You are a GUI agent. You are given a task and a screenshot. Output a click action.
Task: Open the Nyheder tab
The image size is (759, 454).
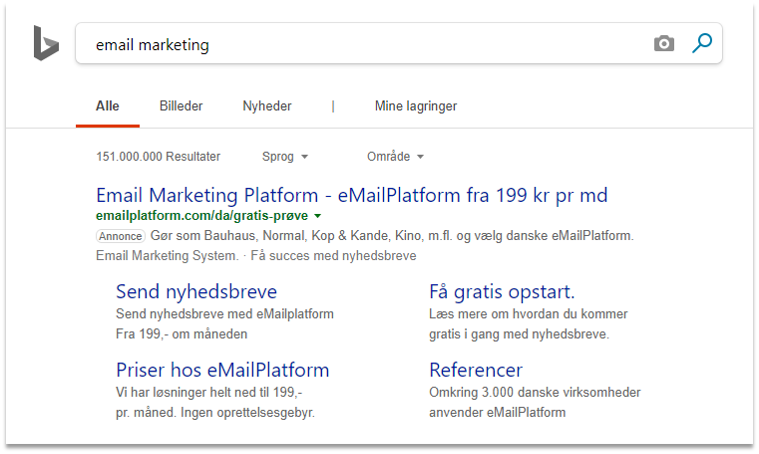[267, 106]
